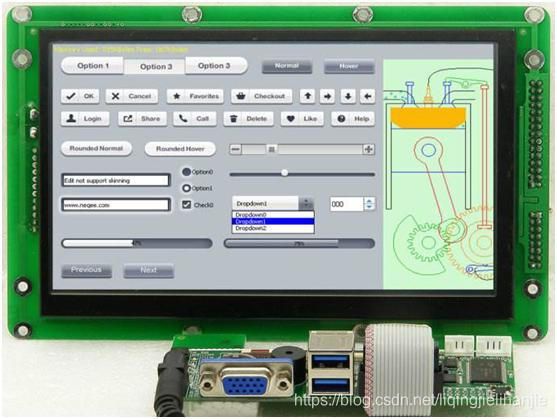Click the Rounded Hover button
Image resolution: width=557 pixels, height=419 pixels.
[180, 149]
